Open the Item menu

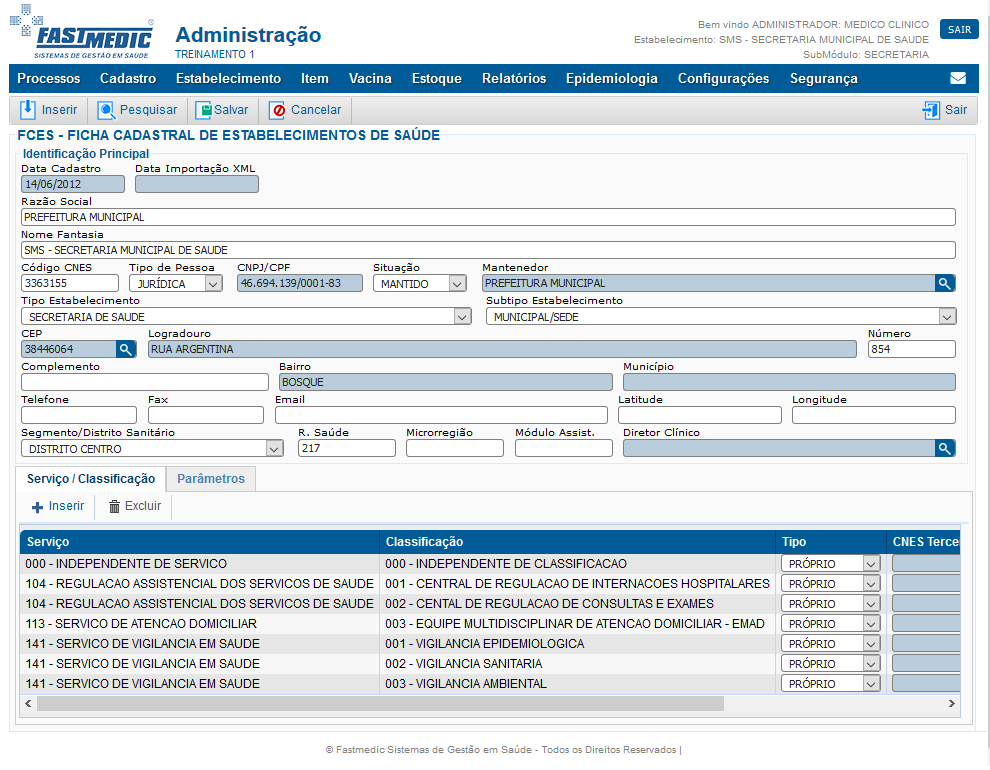(x=314, y=78)
